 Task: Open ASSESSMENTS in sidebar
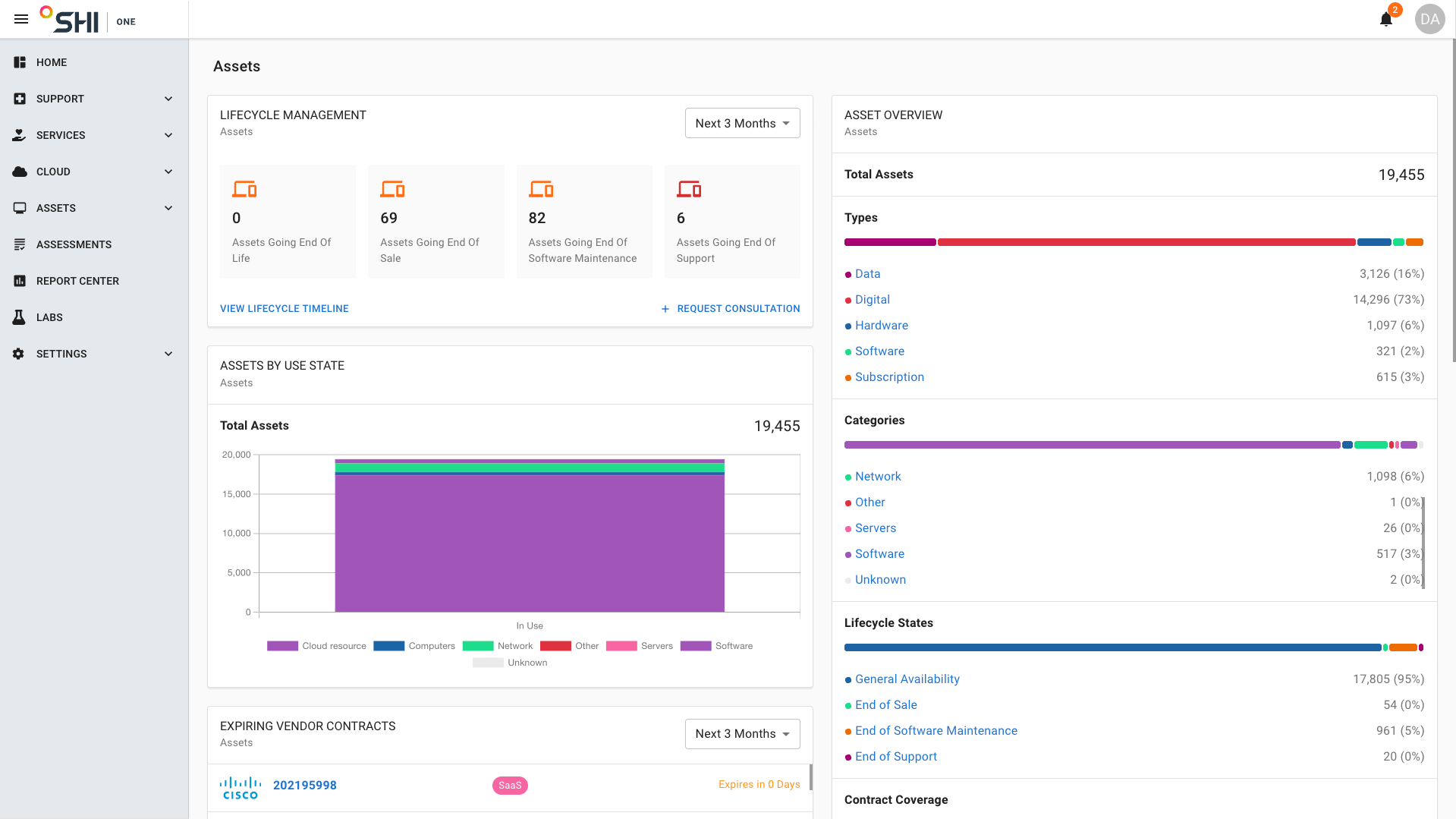pos(94,244)
